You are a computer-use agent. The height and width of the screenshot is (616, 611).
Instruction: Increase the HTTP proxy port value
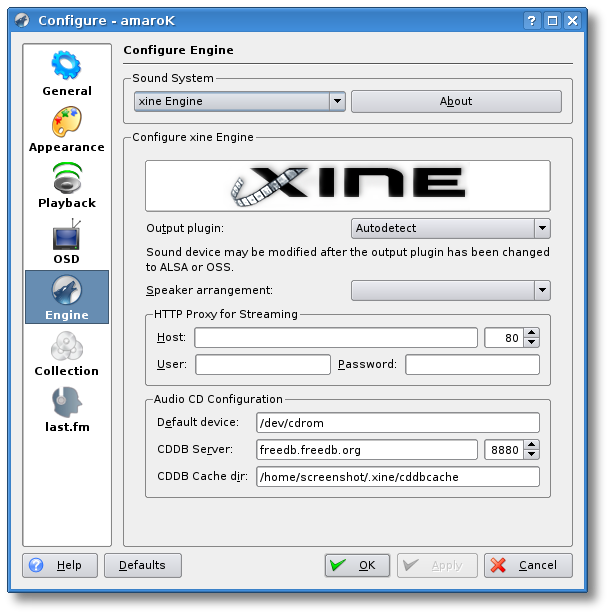pyautogui.click(x=530, y=333)
